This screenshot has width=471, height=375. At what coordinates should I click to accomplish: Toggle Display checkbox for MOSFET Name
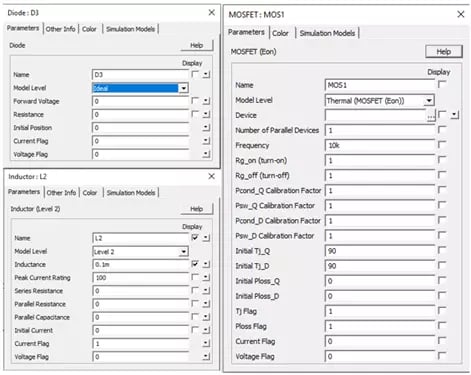coord(442,84)
